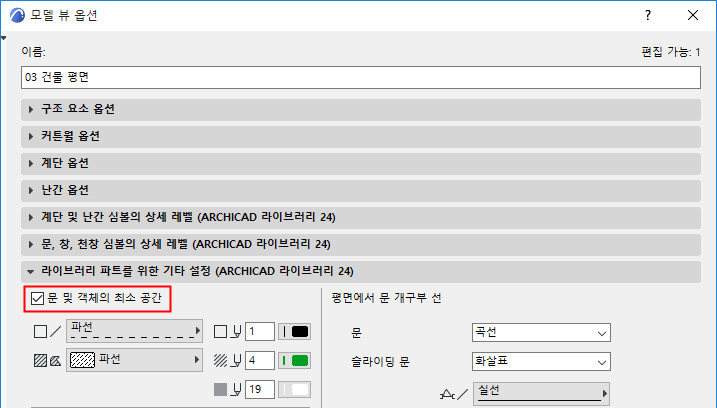Image resolution: width=717 pixels, height=408 pixels.
Task: Click the 평면에서 문 개구부 선 label
Action: click(386, 298)
